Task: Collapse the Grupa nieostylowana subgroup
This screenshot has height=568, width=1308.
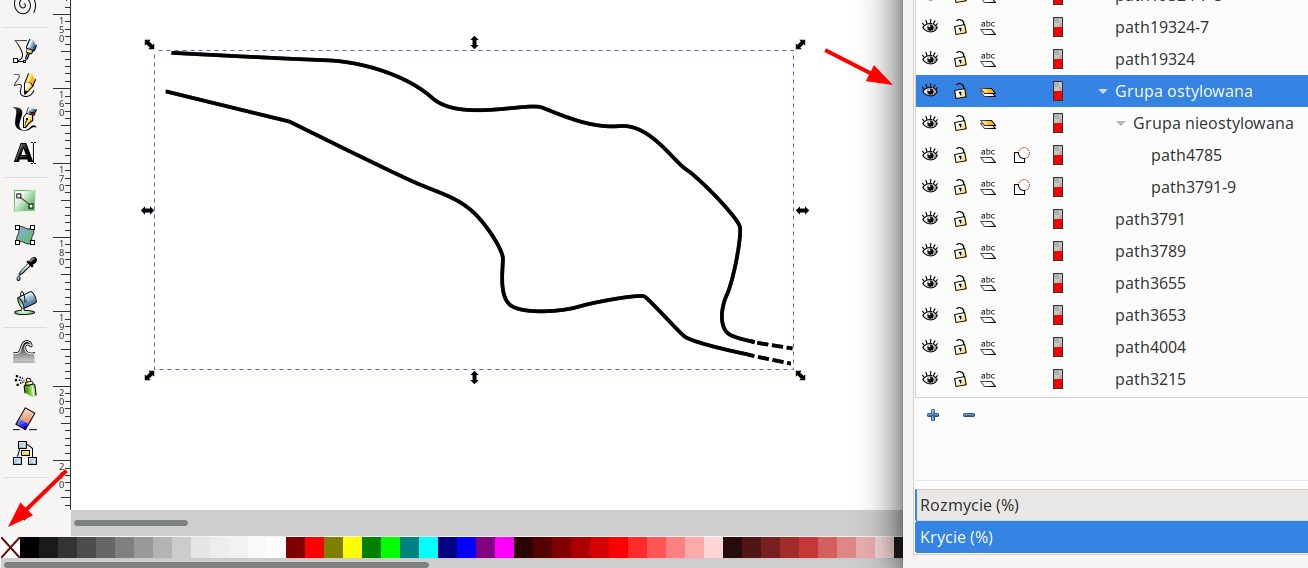Action: [x=1121, y=123]
